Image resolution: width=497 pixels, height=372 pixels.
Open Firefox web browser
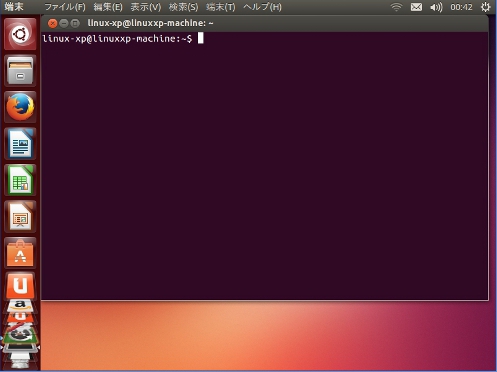[20, 107]
